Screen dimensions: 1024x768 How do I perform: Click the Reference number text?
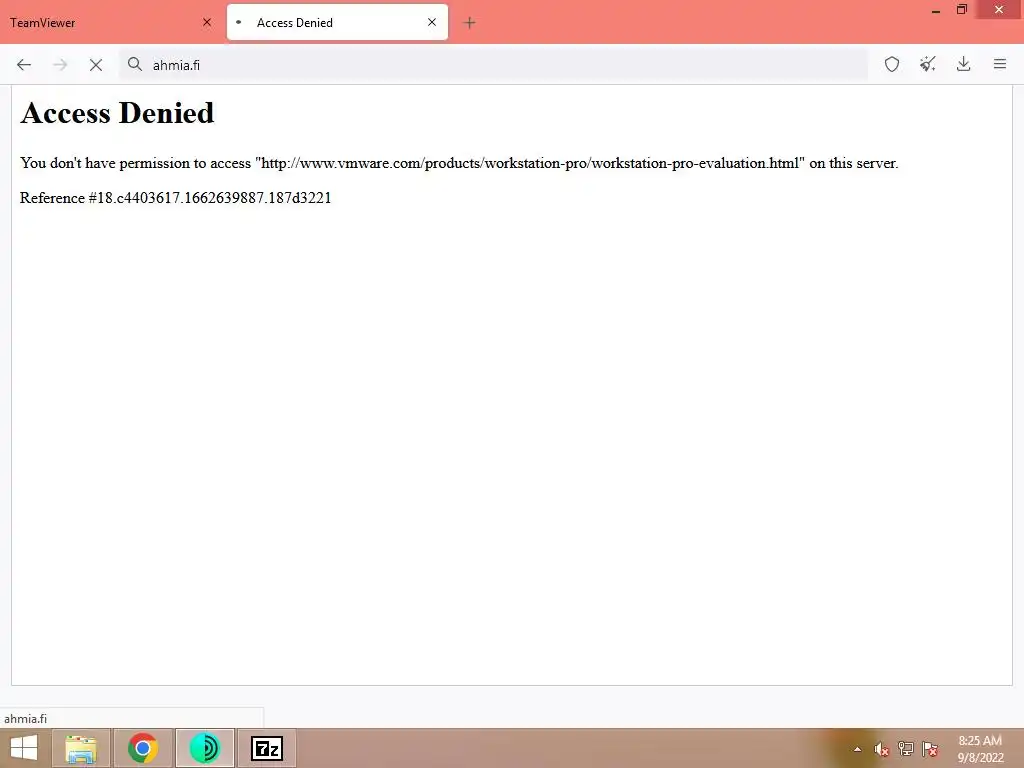point(176,198)
